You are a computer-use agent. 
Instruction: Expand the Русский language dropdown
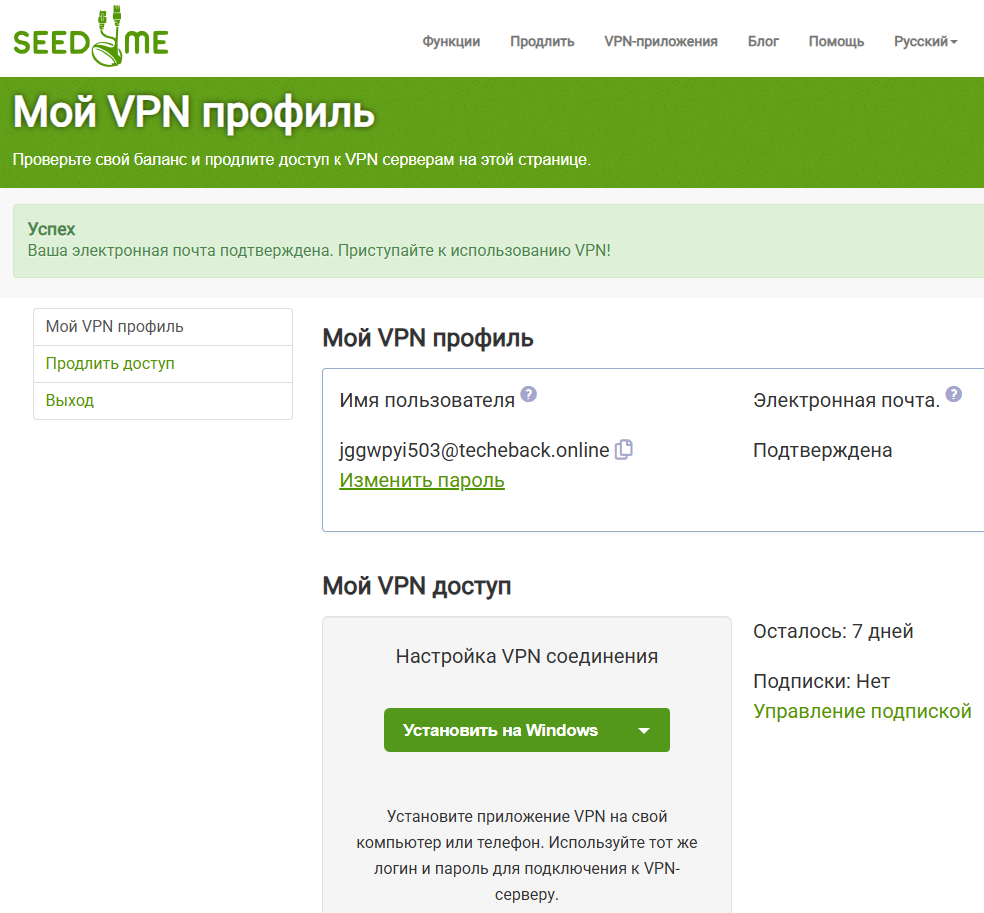tap(926, 41)
